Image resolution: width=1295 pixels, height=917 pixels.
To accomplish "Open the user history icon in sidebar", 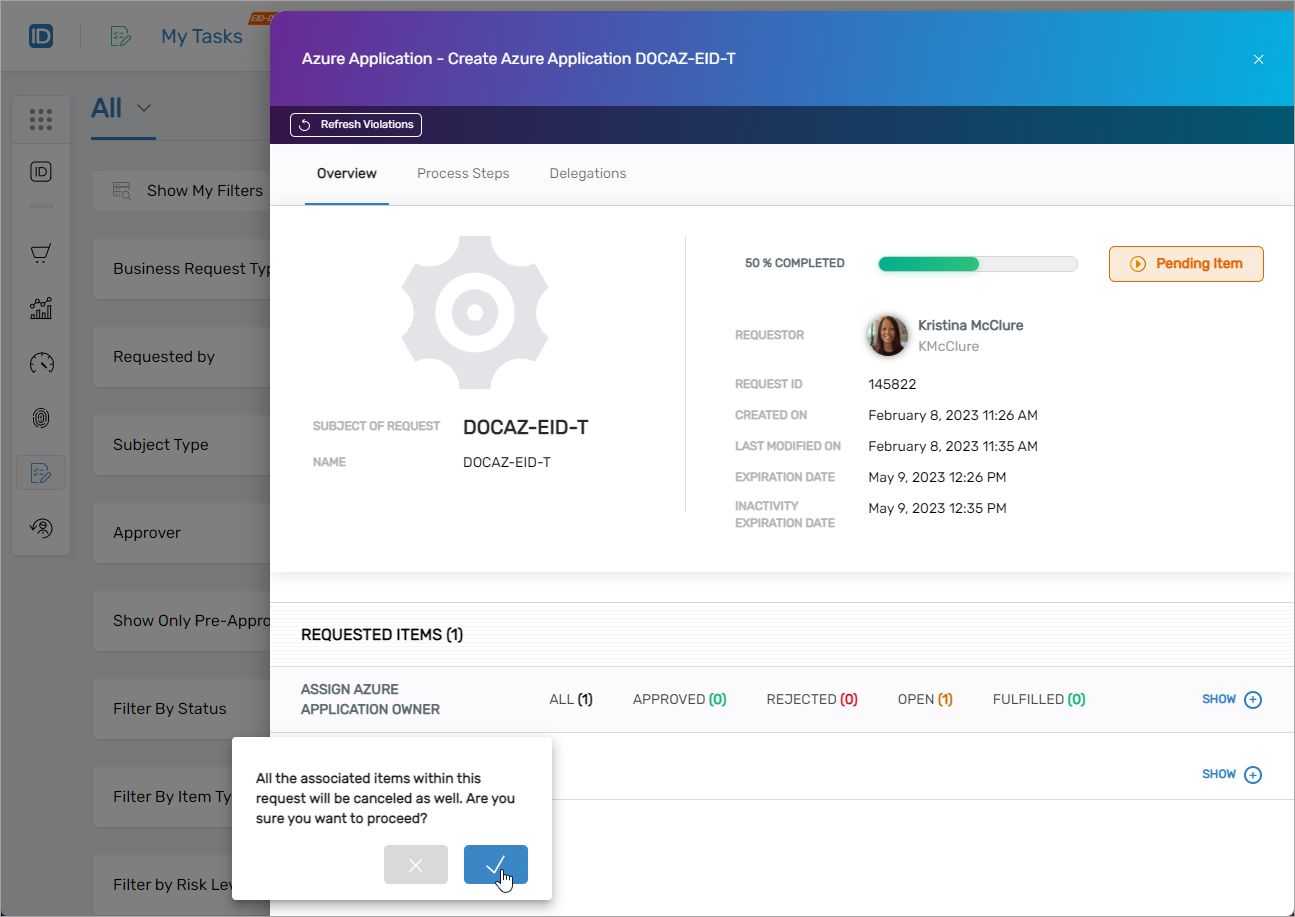I will [41, 527].
